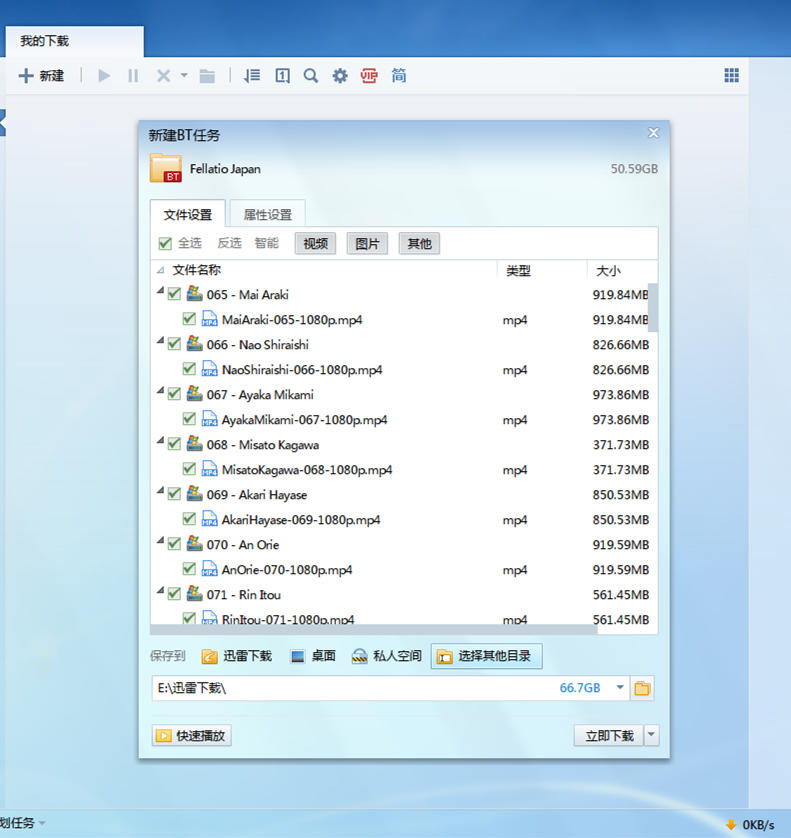Click the 快速播放 quick play button
The height and width of the screenshot is (838, 791).
pyautogui.click(x=192, y=735)
